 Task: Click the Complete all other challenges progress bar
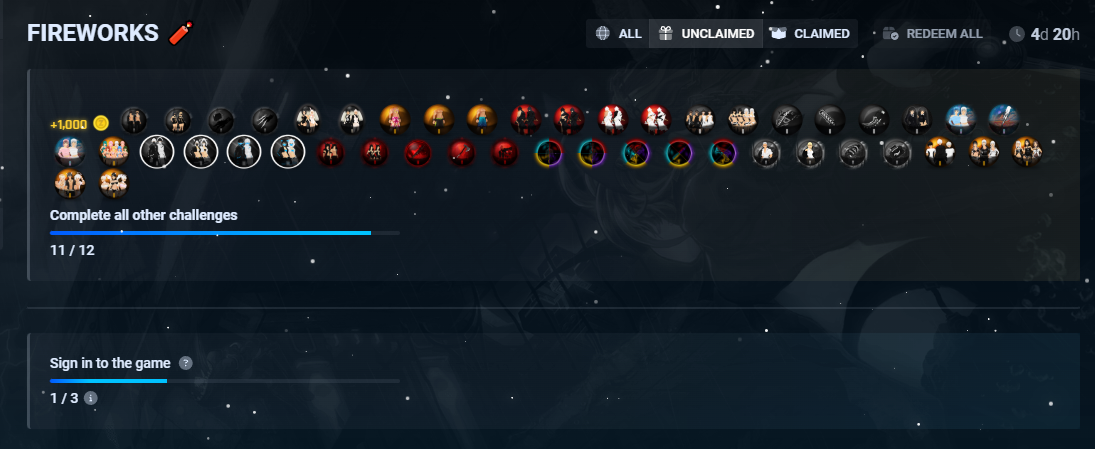(225, 233)
